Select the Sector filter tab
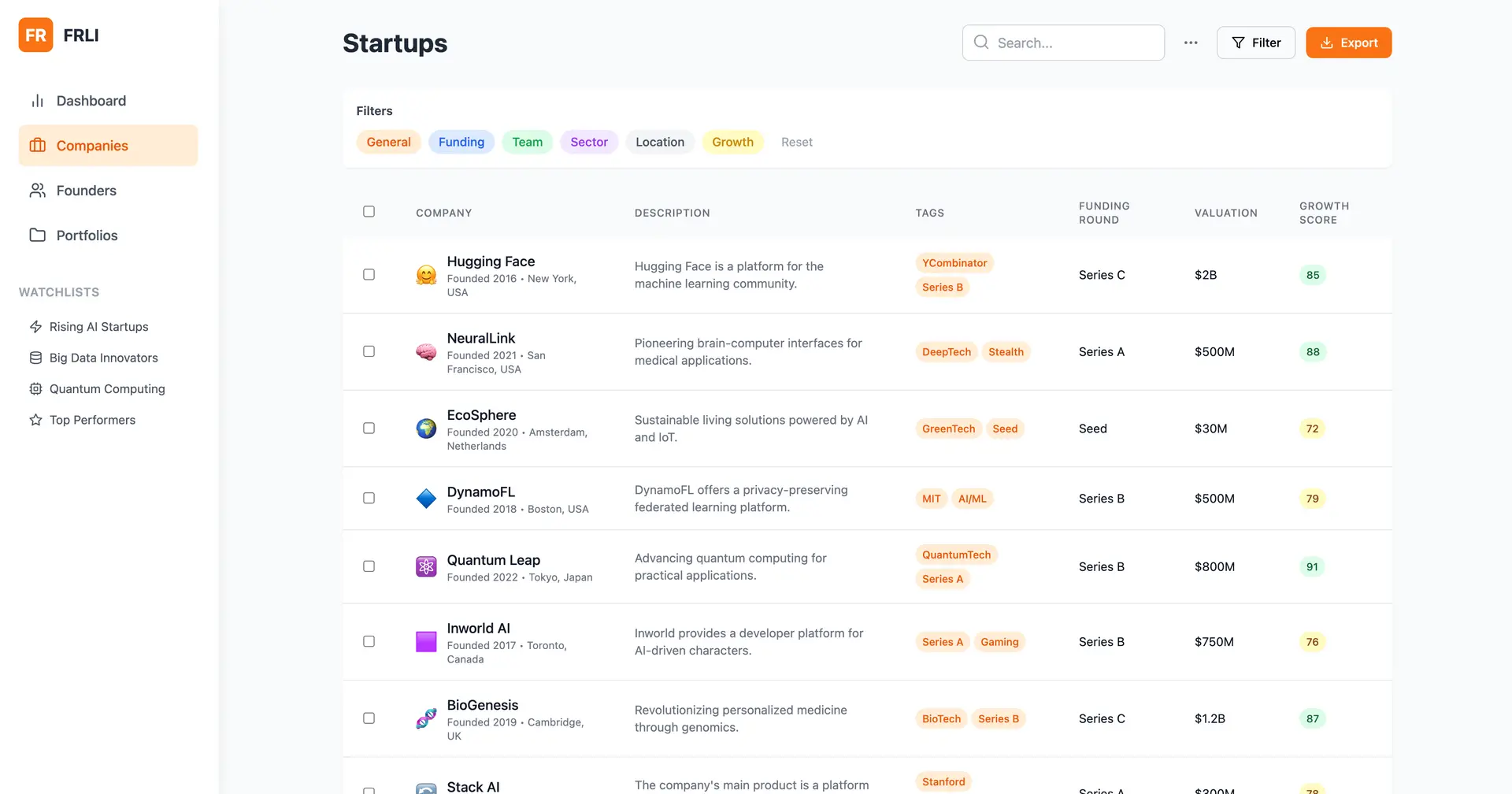The image size is (1512, 794). [x=589, y=142]
